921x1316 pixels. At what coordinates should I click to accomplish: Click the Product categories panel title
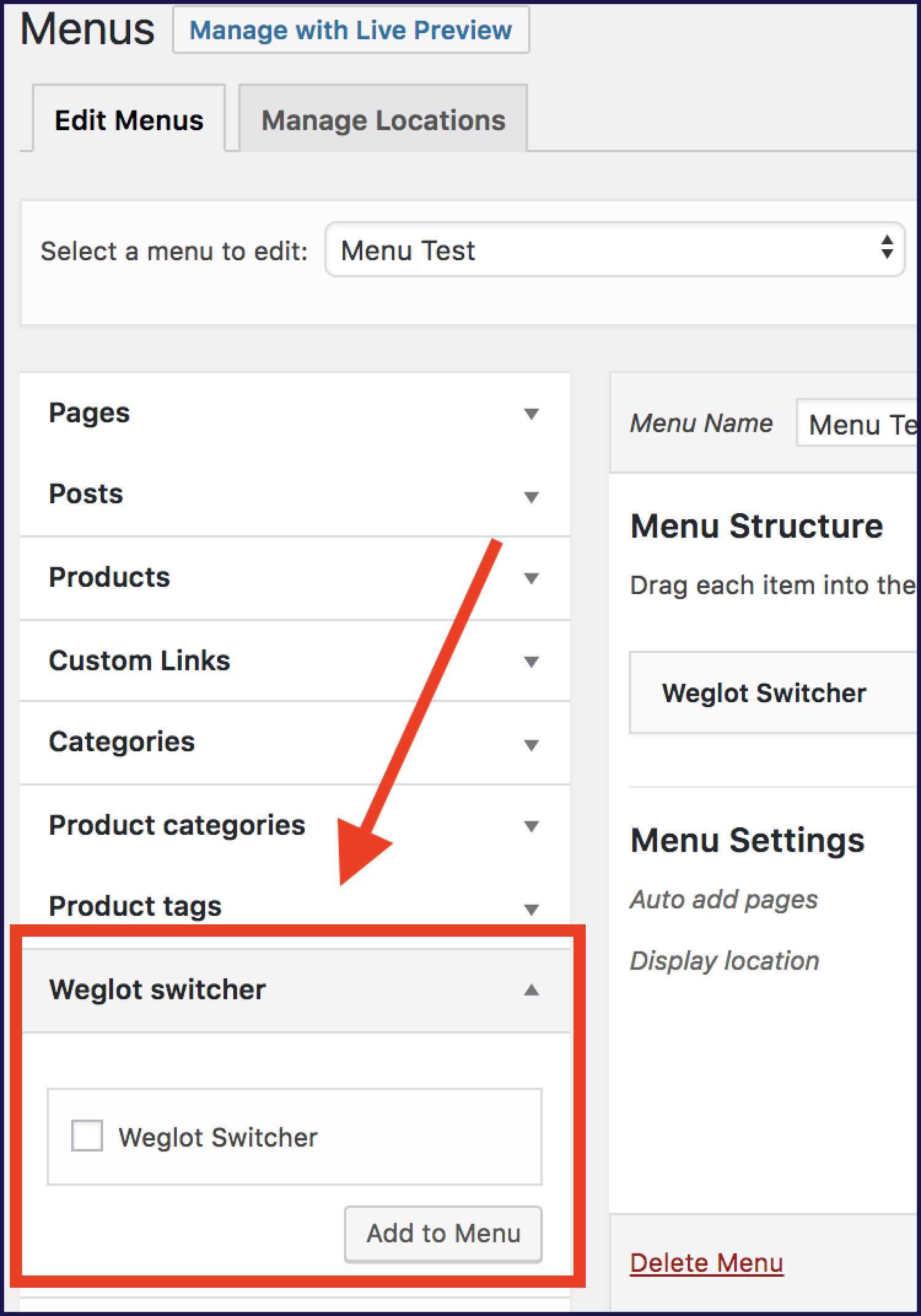(177, 826)
